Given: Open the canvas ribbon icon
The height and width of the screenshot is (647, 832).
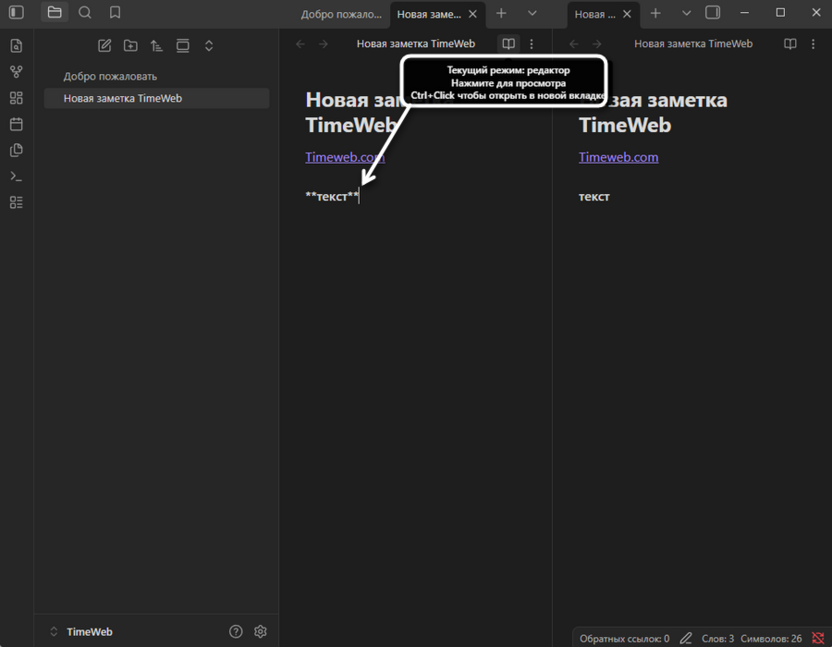Looking at the screenshot, I should (16, 98).
